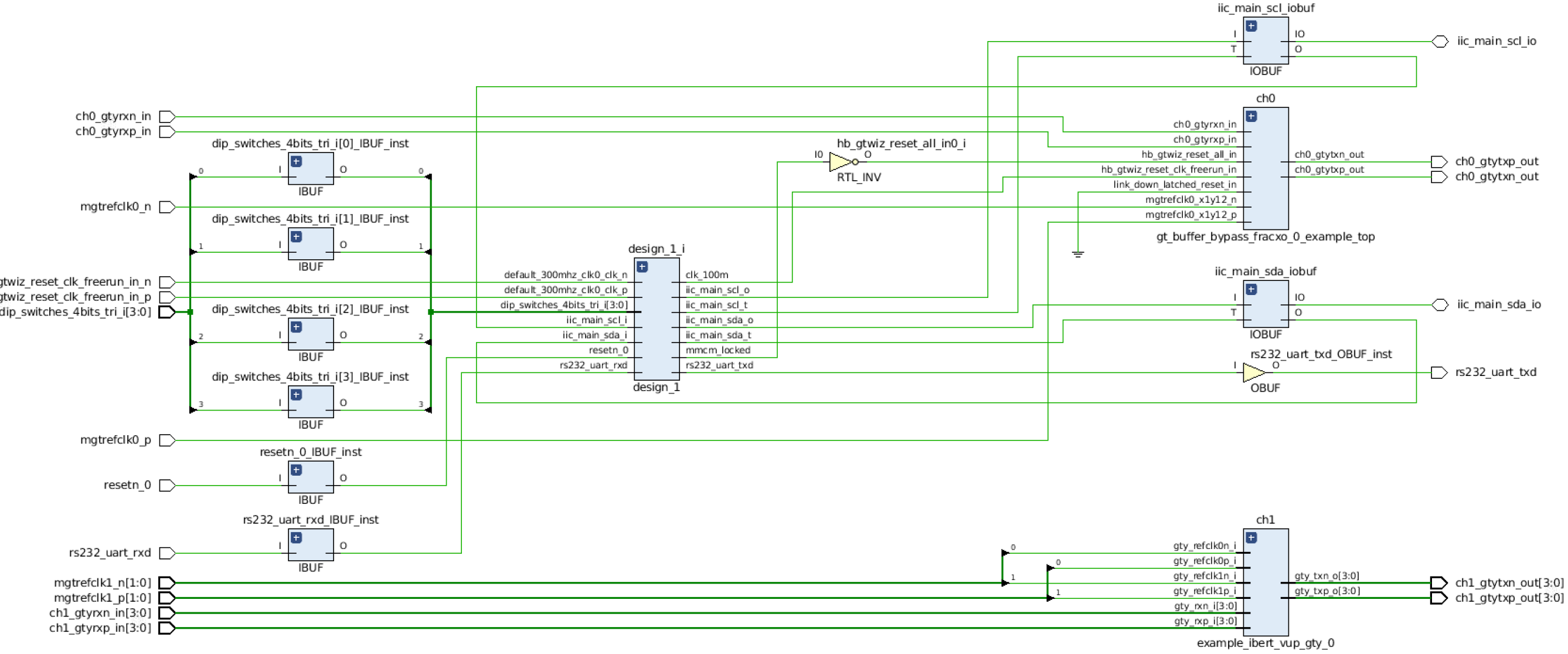Click the hb_gtwiz_reset_clk_freerun_in pin label

point(1169,170)
